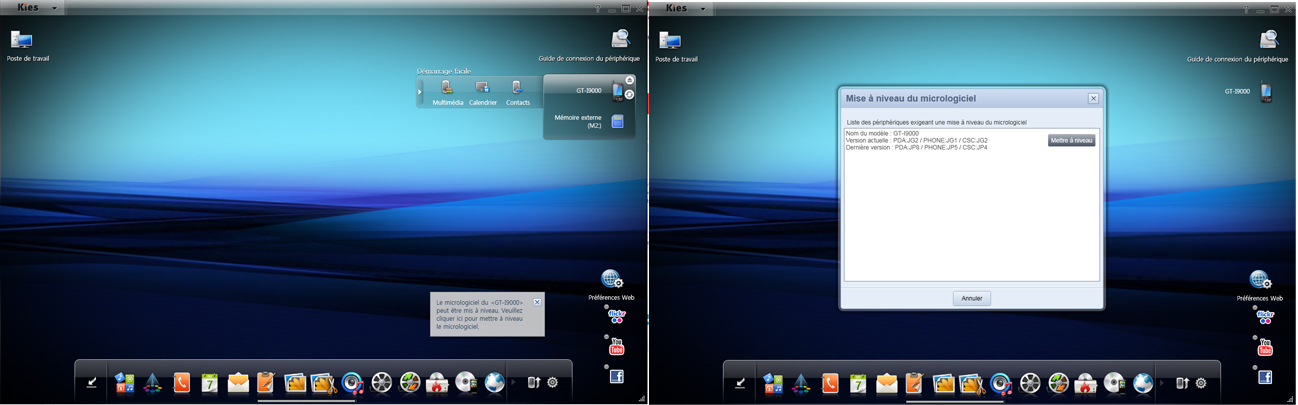Open the calendar icon showing 7 in left dock

[x=209, y=382]
